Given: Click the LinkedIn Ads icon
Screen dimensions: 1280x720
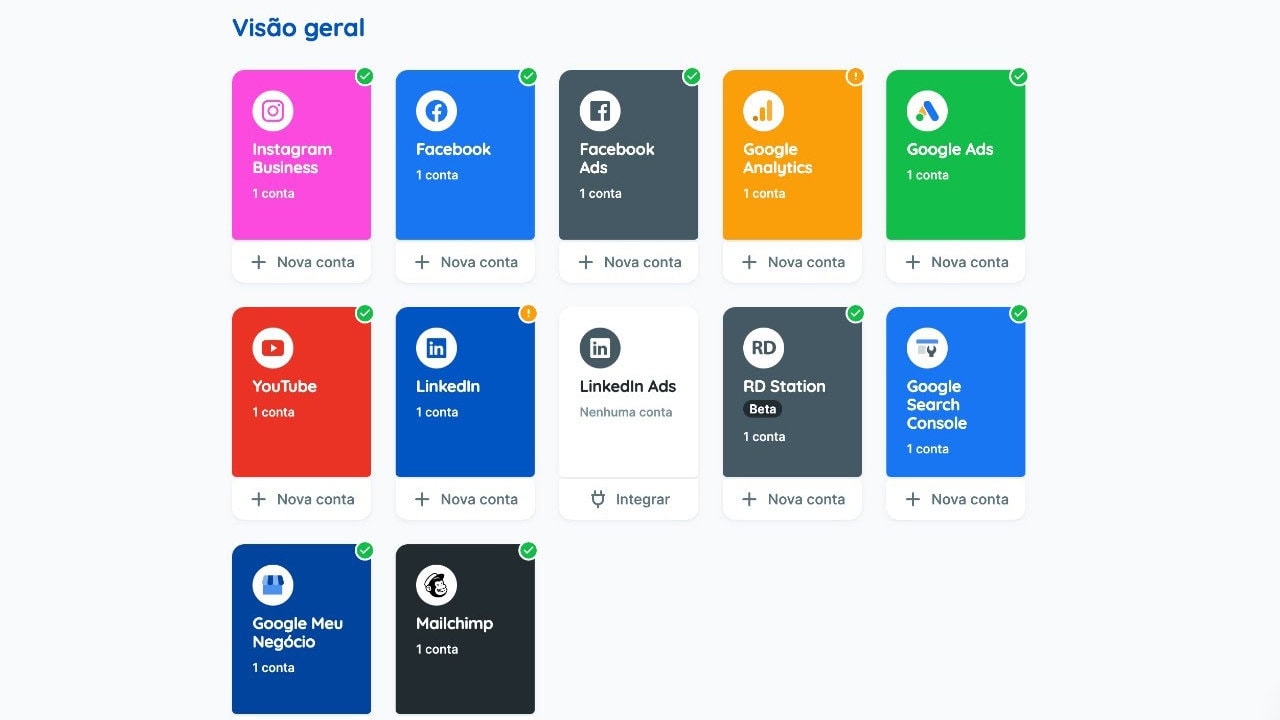Looking at the screenshot, I should [x=600, y=348].
